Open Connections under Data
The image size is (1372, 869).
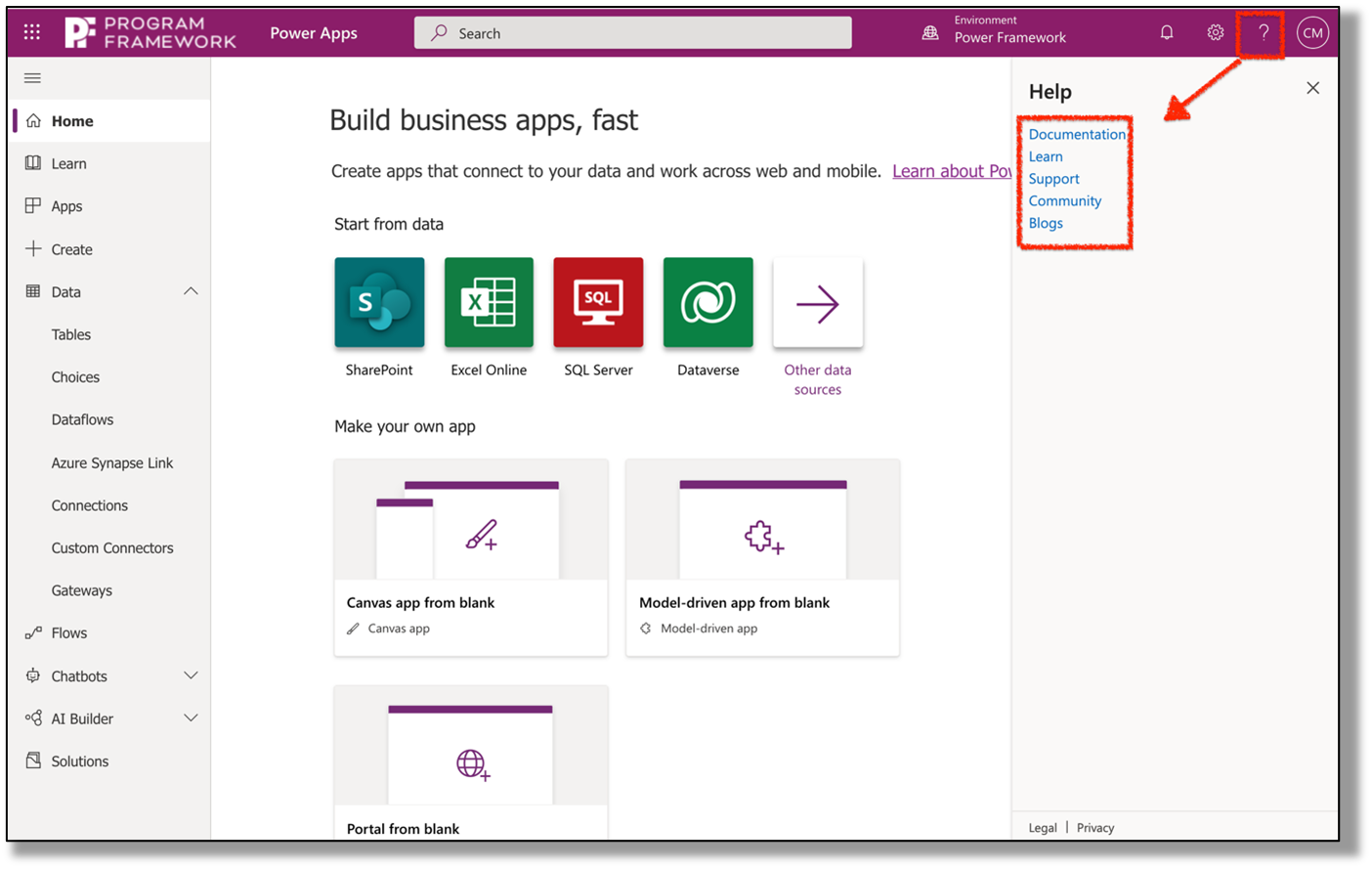coord(90,505)
